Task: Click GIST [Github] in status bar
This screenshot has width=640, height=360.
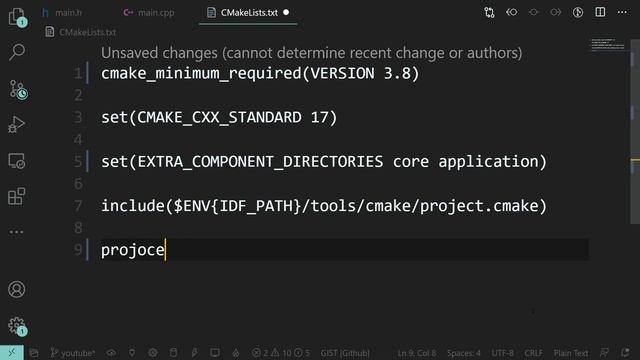Action: tap(345, 353)
